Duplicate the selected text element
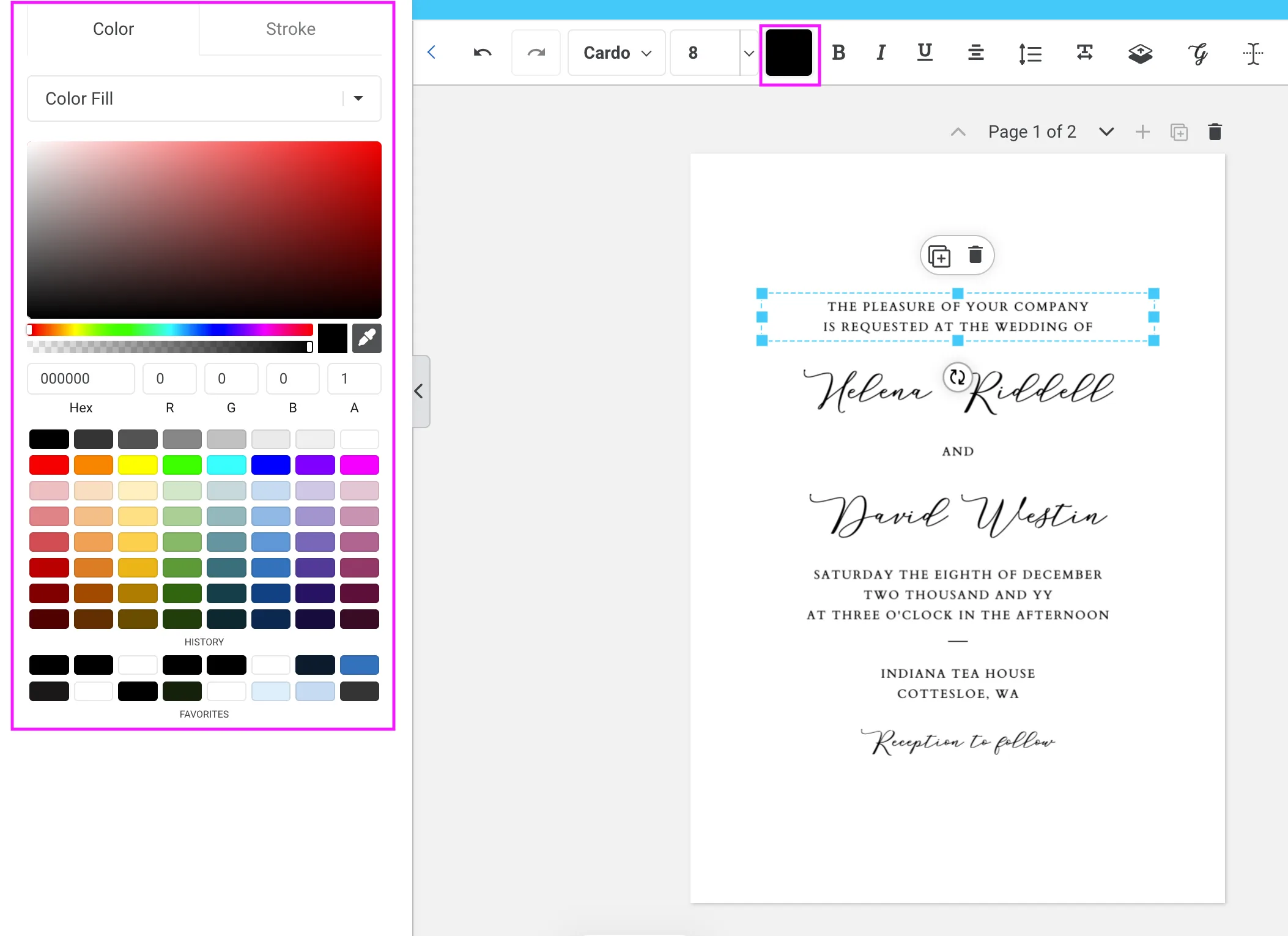 click(939, 255)
